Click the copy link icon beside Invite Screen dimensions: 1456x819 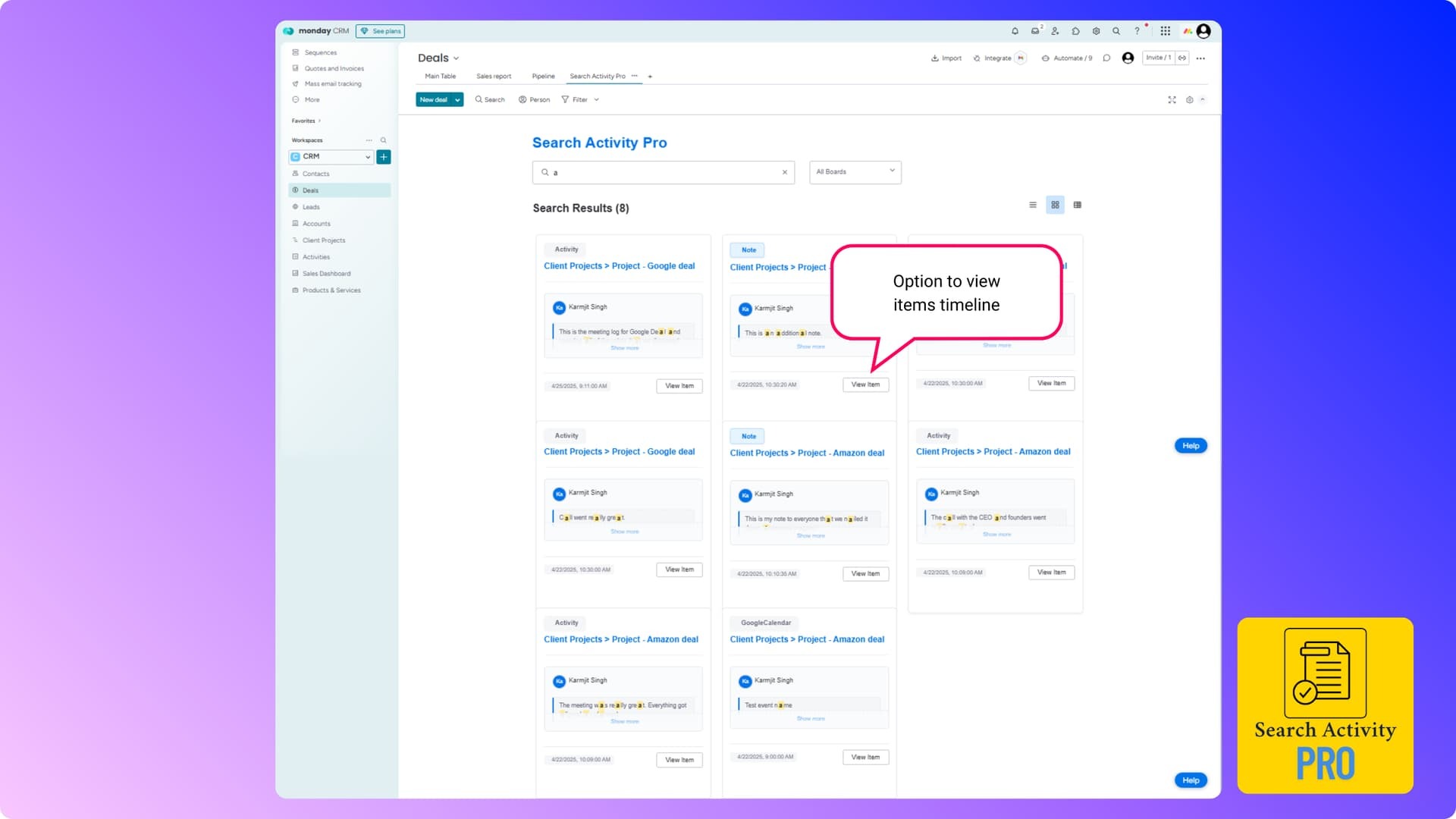(x=1182, y=58)
